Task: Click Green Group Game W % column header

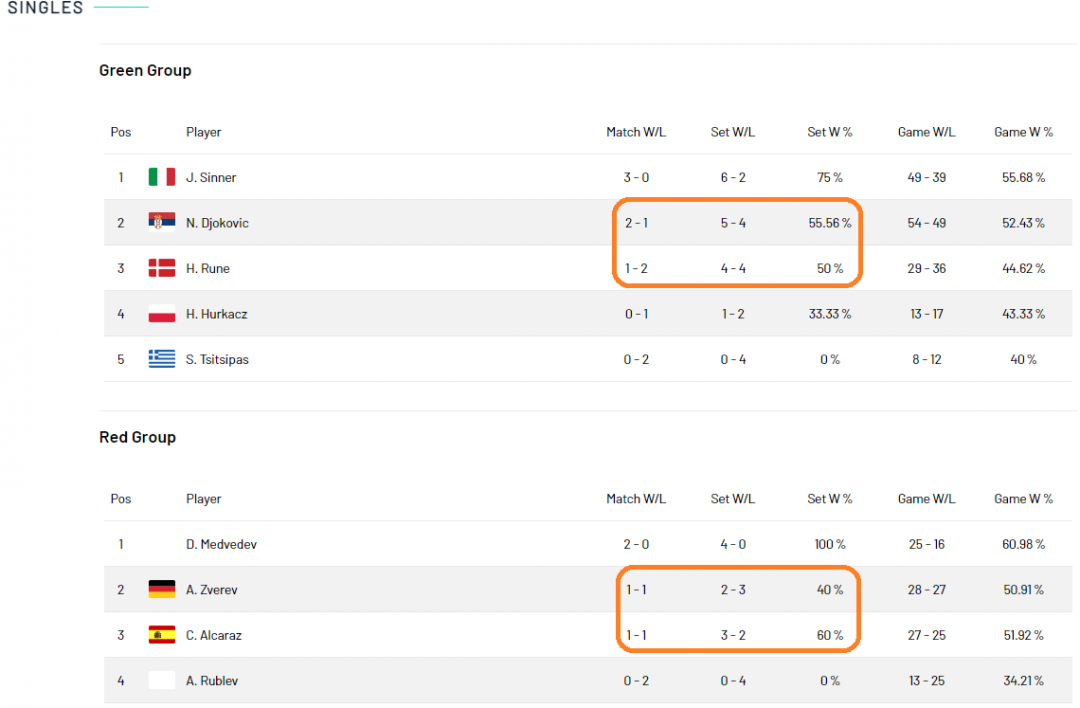Action: 1023,132
